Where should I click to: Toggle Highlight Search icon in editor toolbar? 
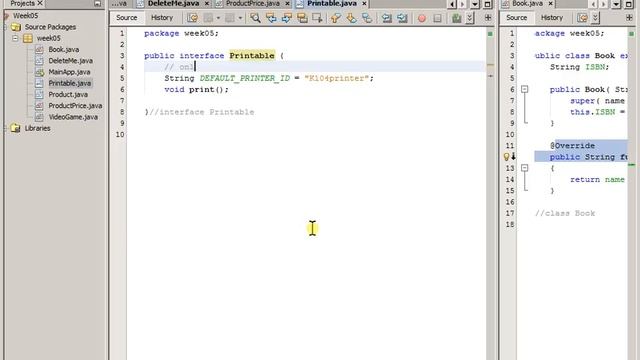pos(302,18)
